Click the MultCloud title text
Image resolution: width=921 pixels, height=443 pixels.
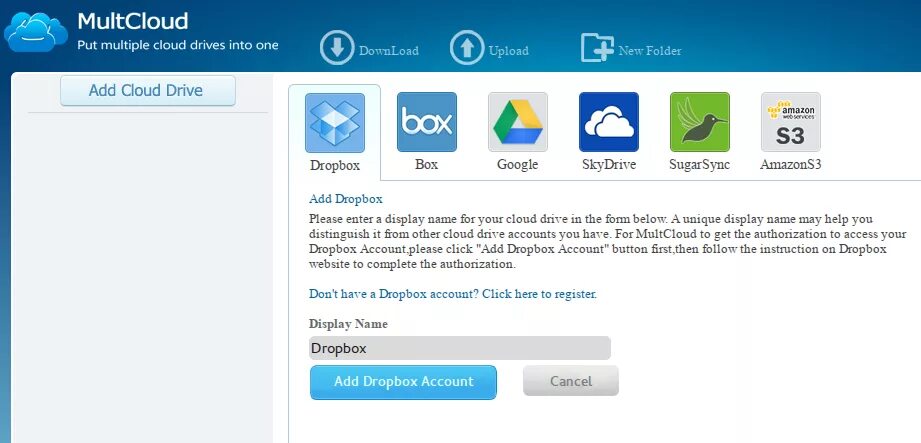point(133,21)
